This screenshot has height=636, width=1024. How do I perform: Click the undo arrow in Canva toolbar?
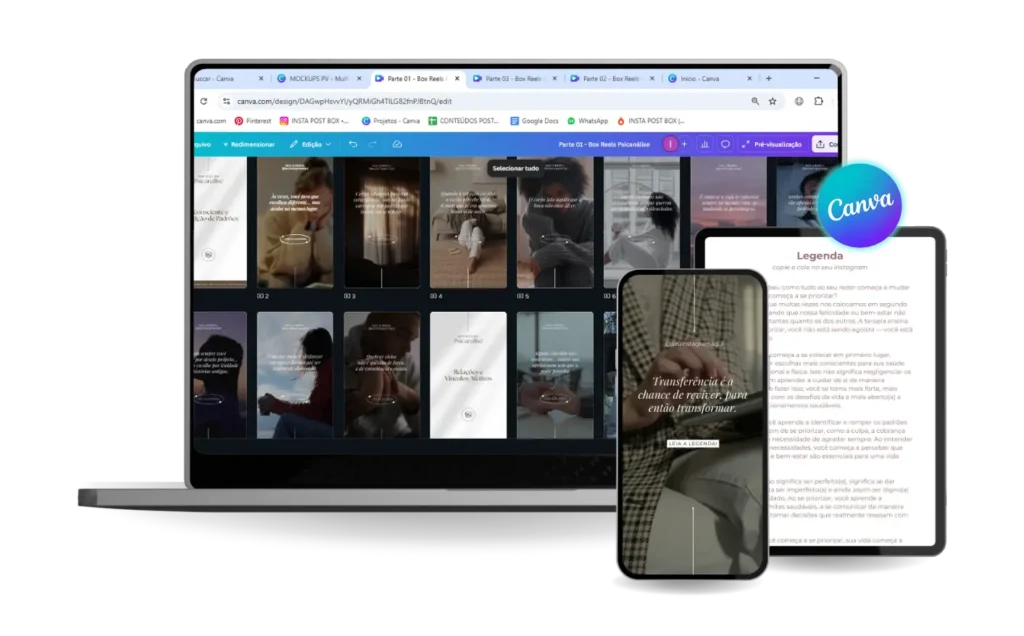pyautogui.click(x=353, y=144)
